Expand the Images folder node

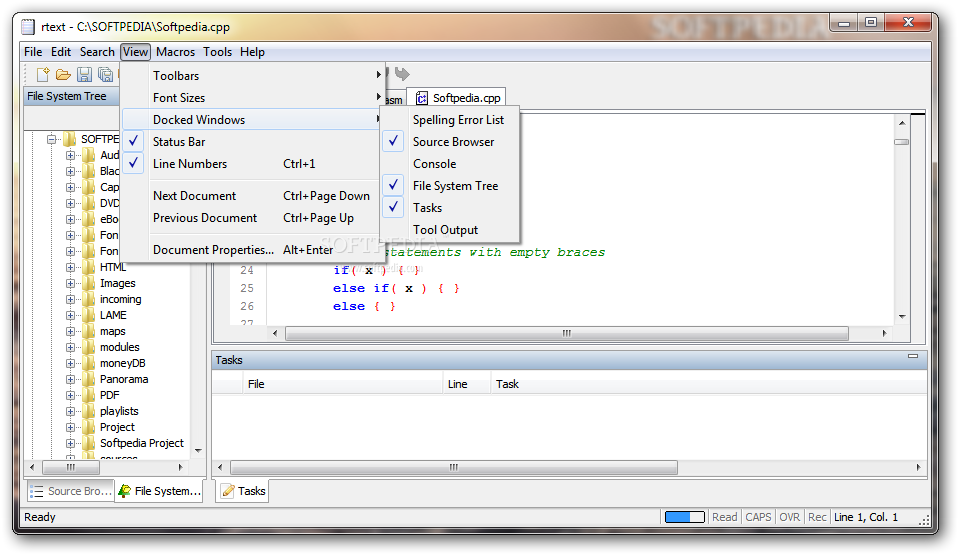[70, 283]
